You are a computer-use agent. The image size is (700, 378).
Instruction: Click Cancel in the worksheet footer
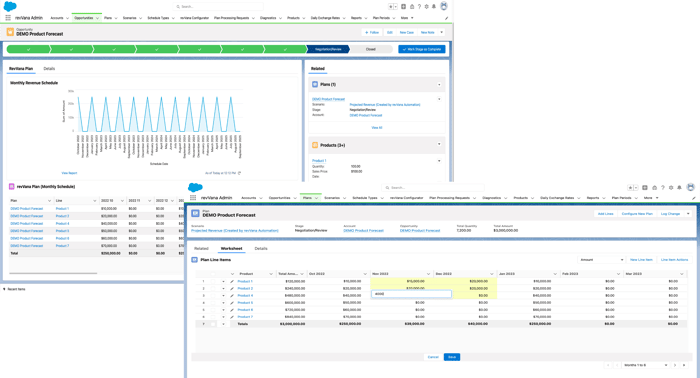433,357
